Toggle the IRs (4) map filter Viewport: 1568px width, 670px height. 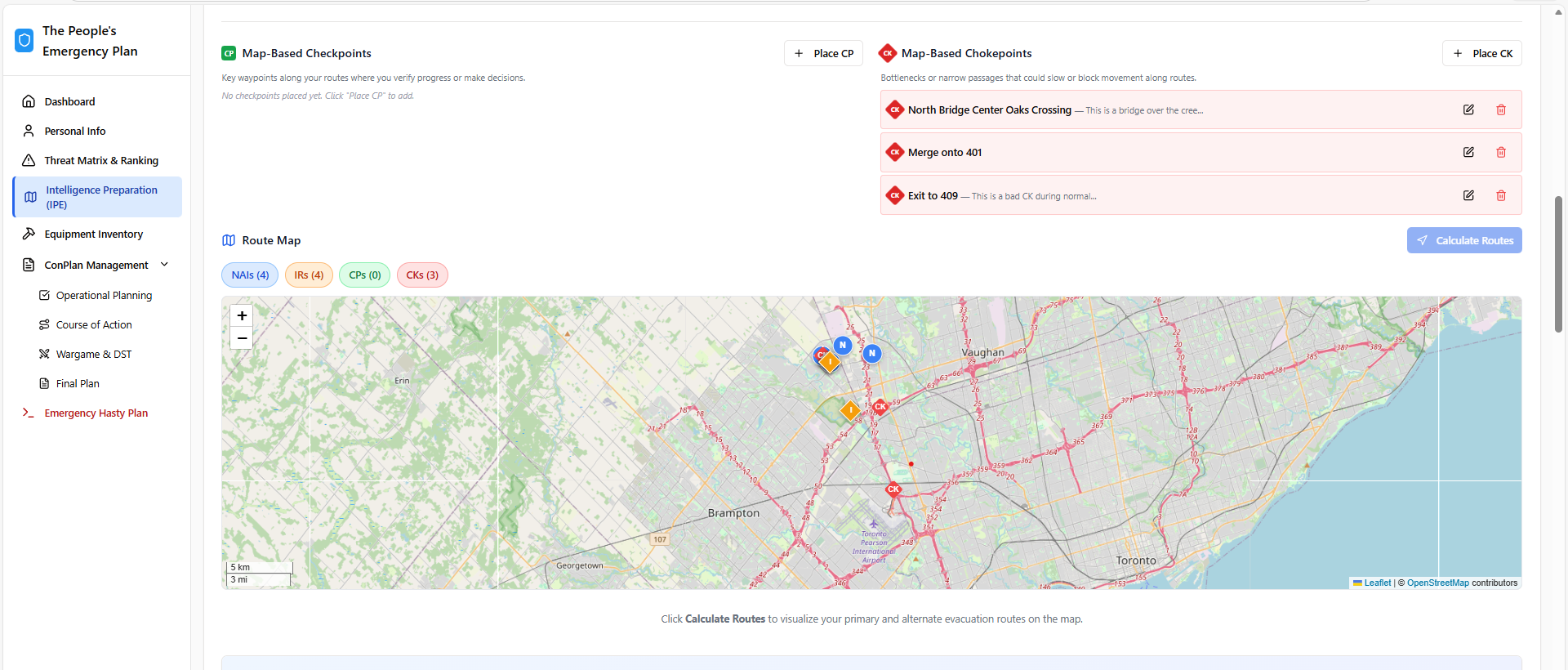pos(309,275)
